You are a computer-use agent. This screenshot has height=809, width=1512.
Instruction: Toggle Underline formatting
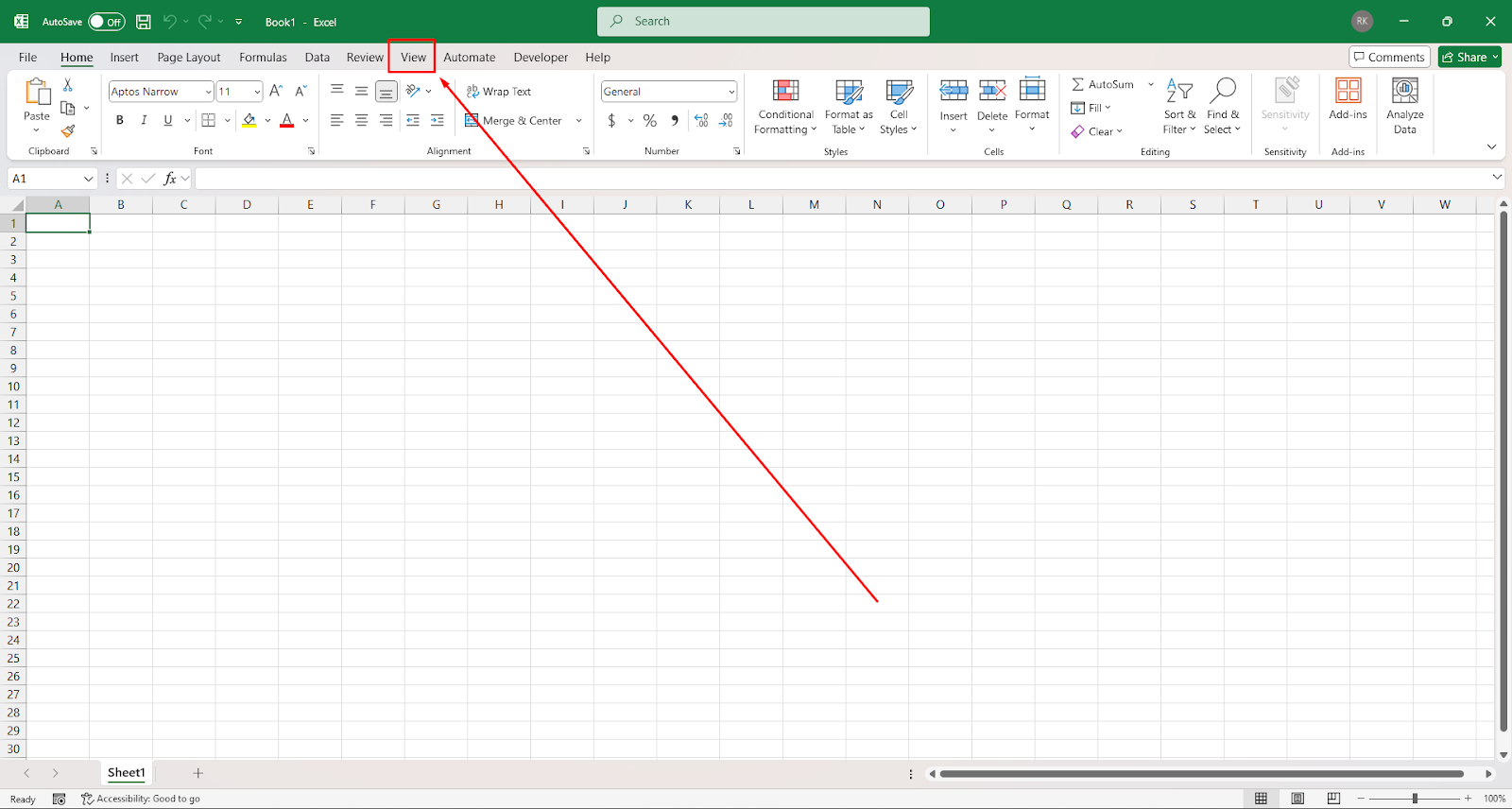click(168, 120)
